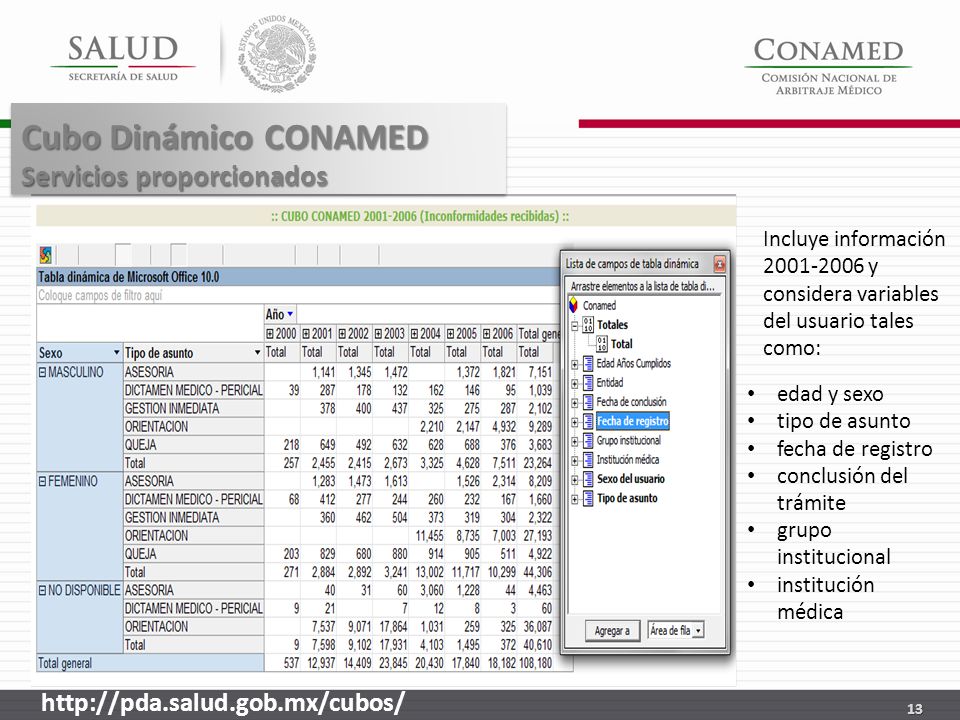Collapse the MASCULINO row group
This screenshot has width=960, height=720.
pyautogui.click(x=42, y=372)
